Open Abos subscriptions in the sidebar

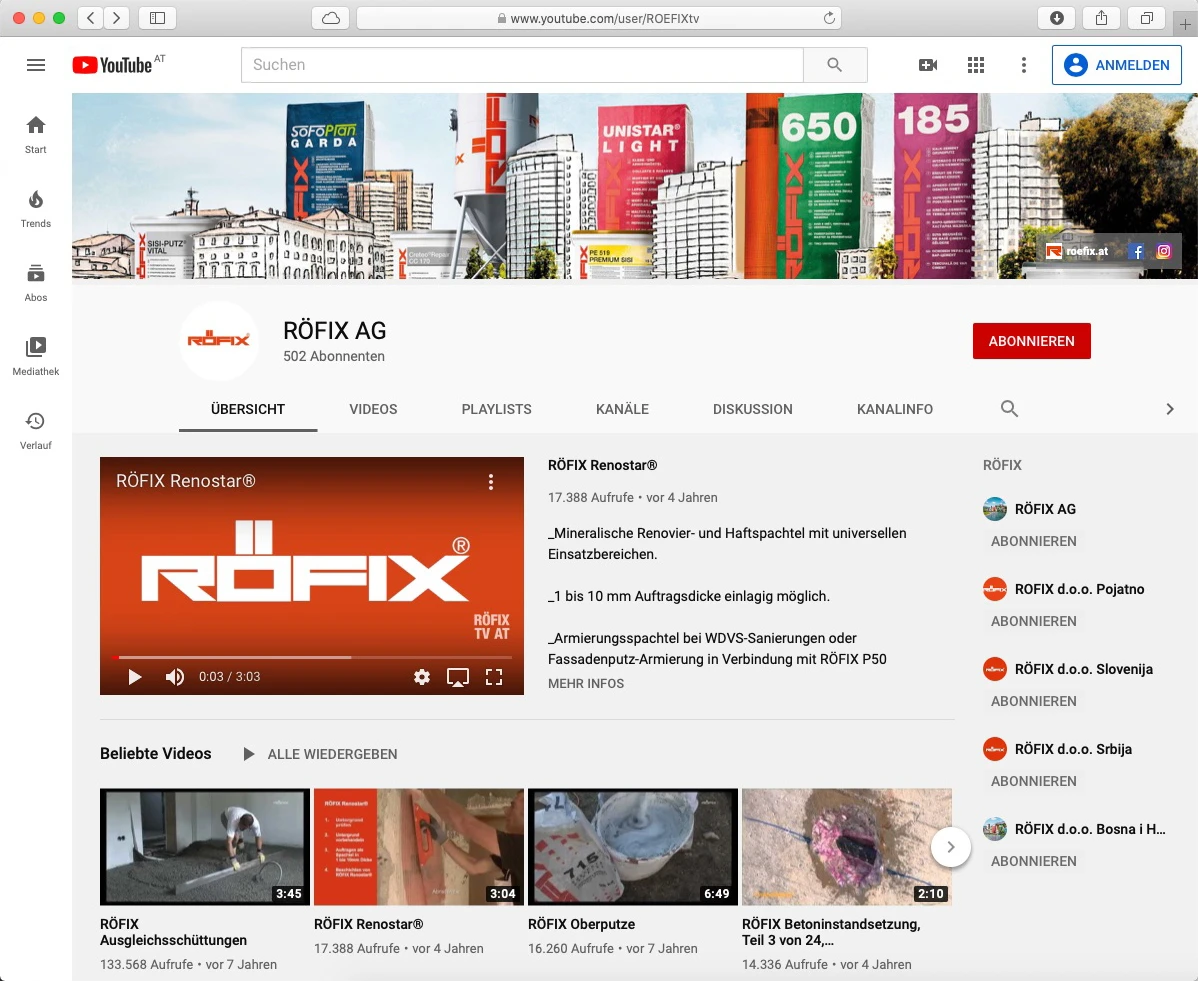36,283
